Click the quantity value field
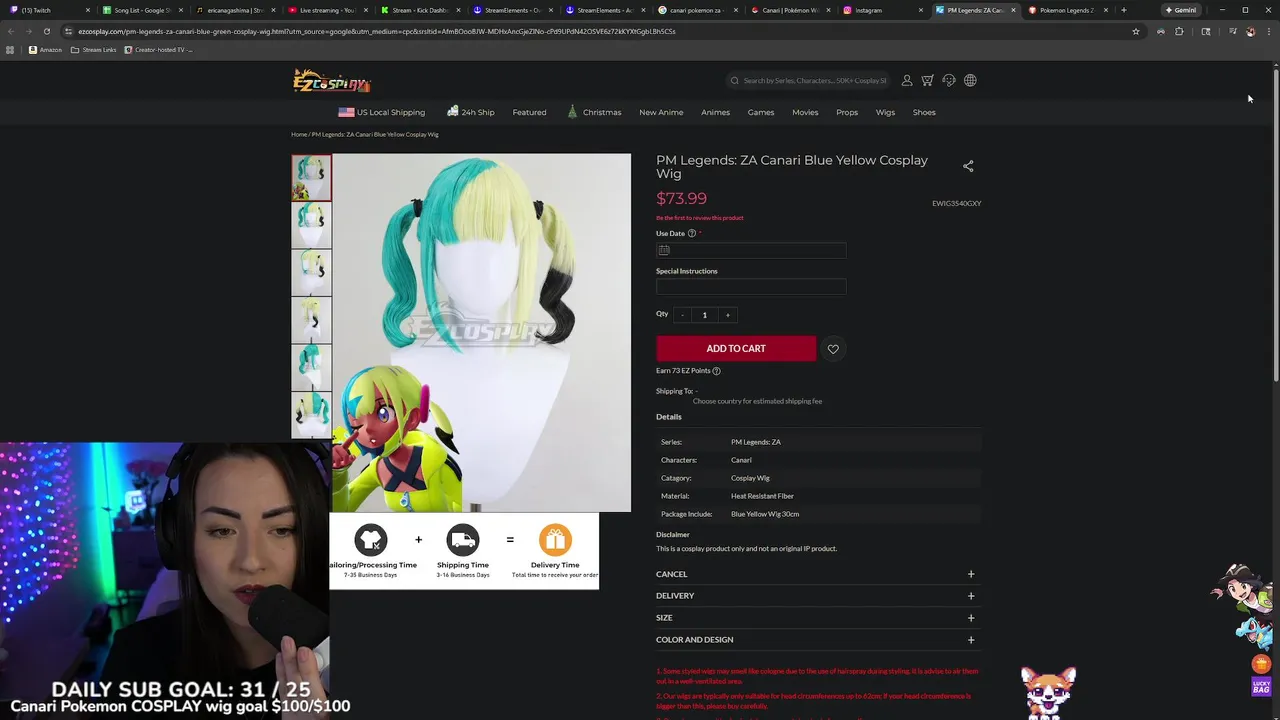Screen dimensions: 1280x720 704,315
